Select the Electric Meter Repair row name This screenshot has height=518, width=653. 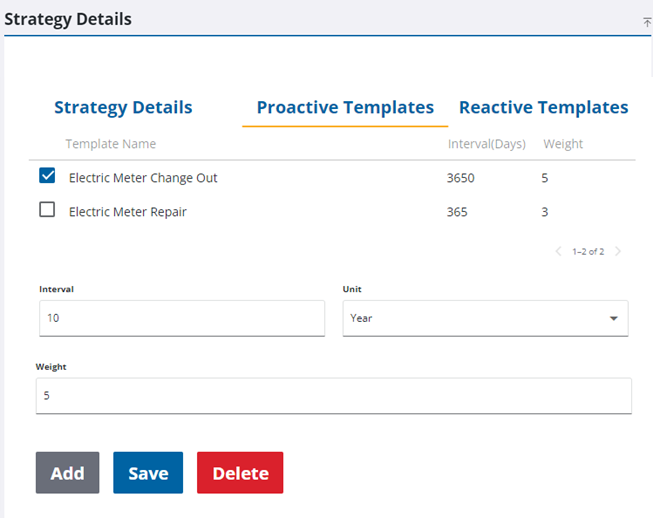127,212
